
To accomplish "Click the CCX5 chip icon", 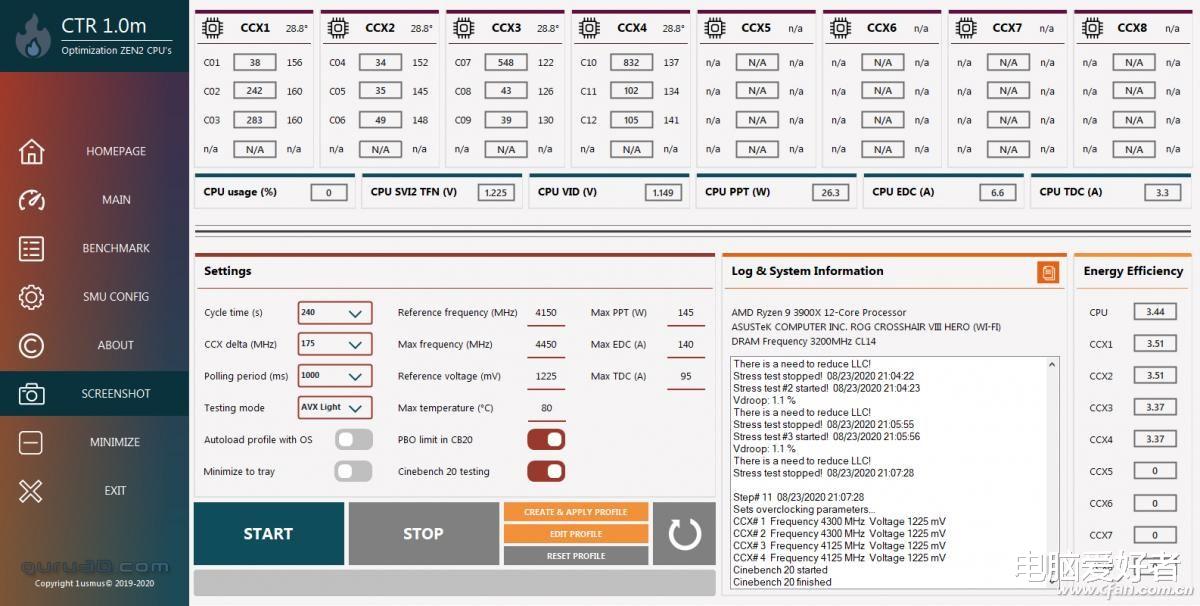I will click(x=714, y=28).
